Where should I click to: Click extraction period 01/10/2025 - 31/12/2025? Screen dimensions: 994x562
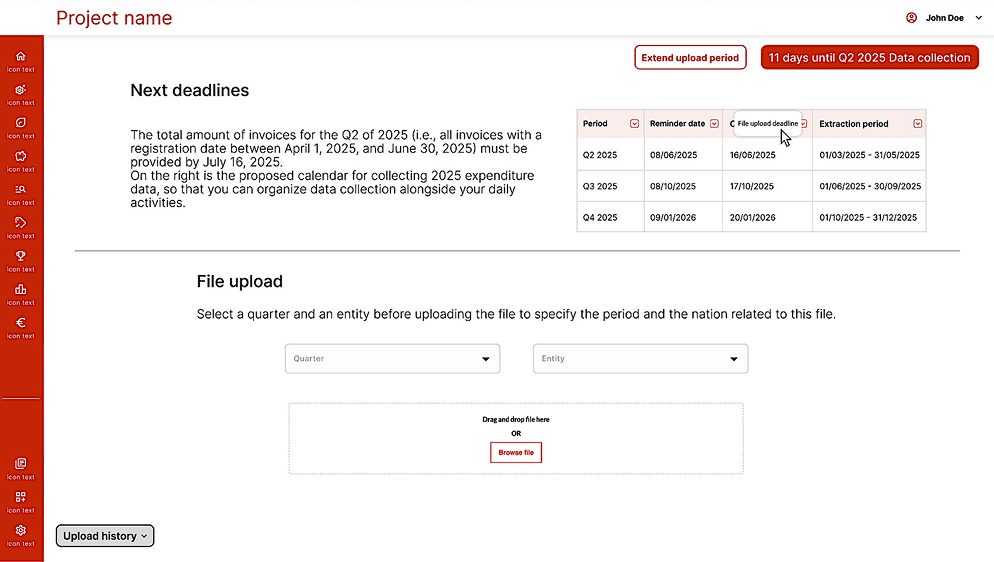(868, 217)
